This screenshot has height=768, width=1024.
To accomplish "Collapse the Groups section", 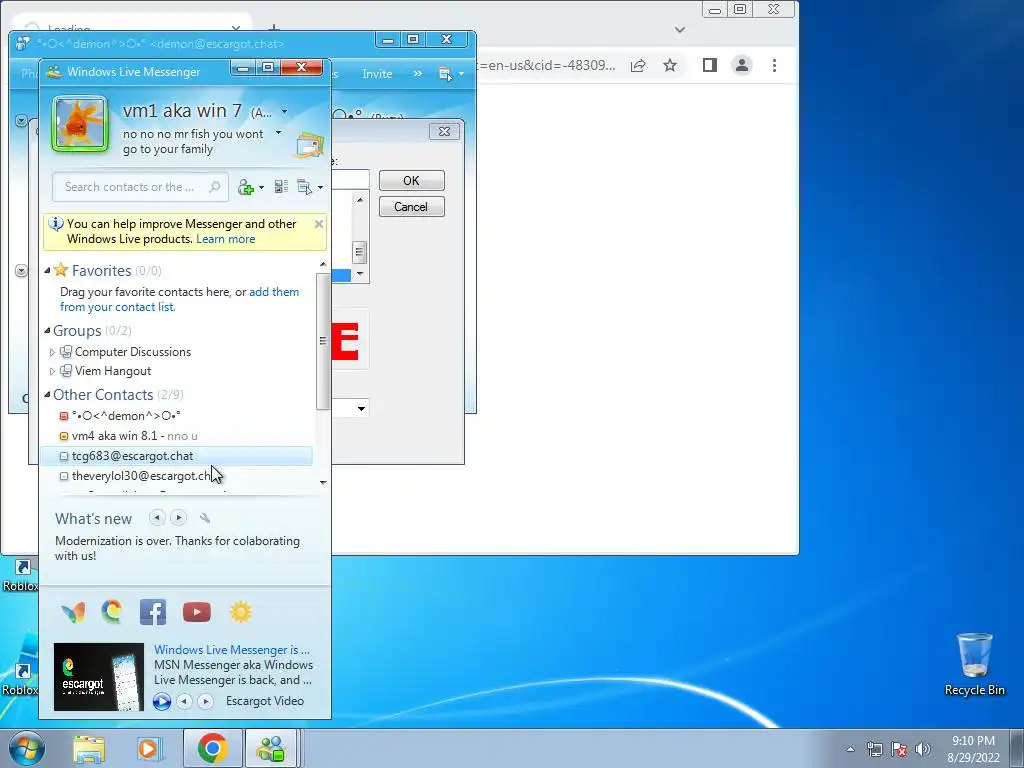I will [47, 331].
